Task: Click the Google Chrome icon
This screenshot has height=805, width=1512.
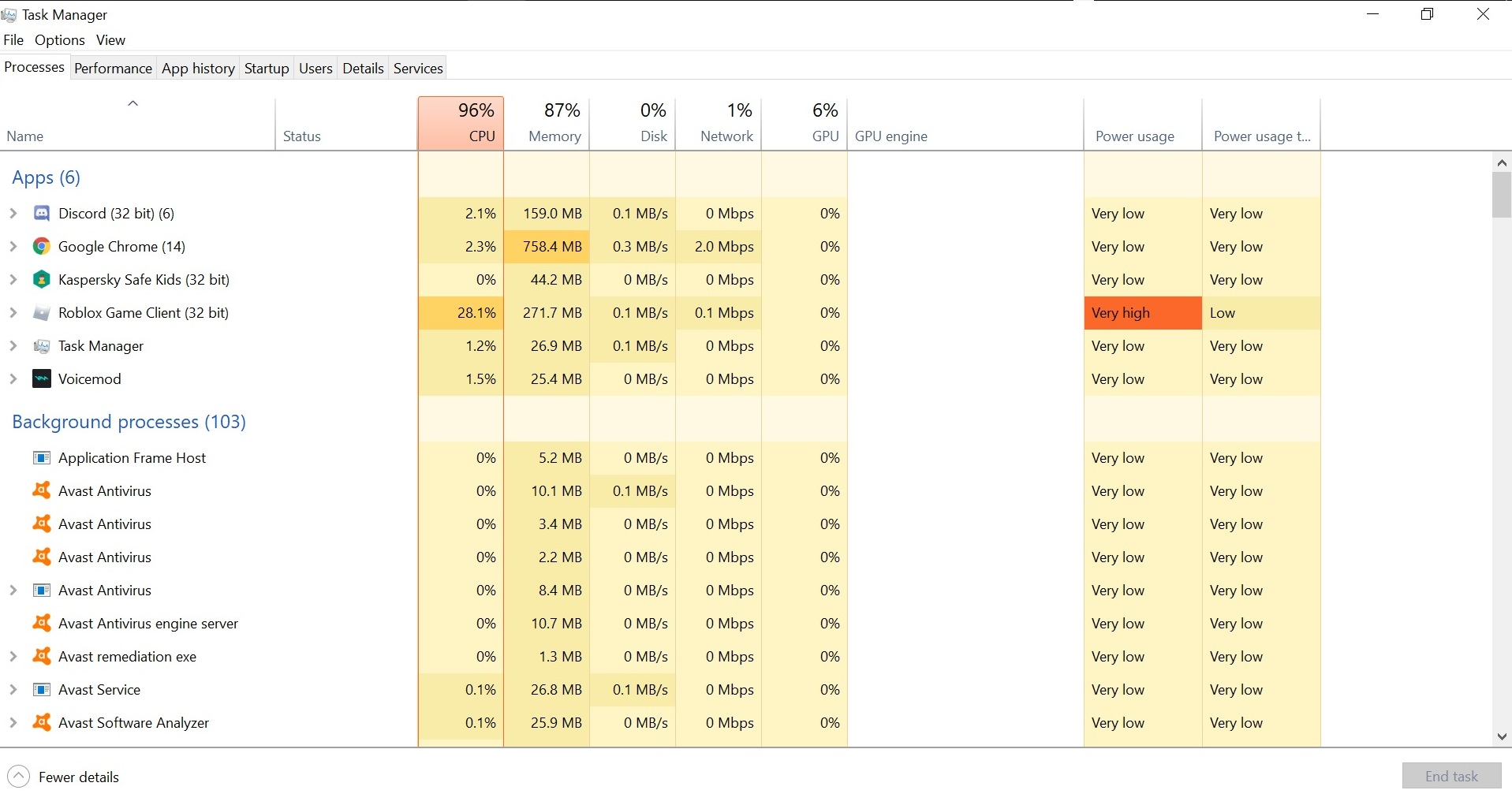Action: tap(42, 247)
